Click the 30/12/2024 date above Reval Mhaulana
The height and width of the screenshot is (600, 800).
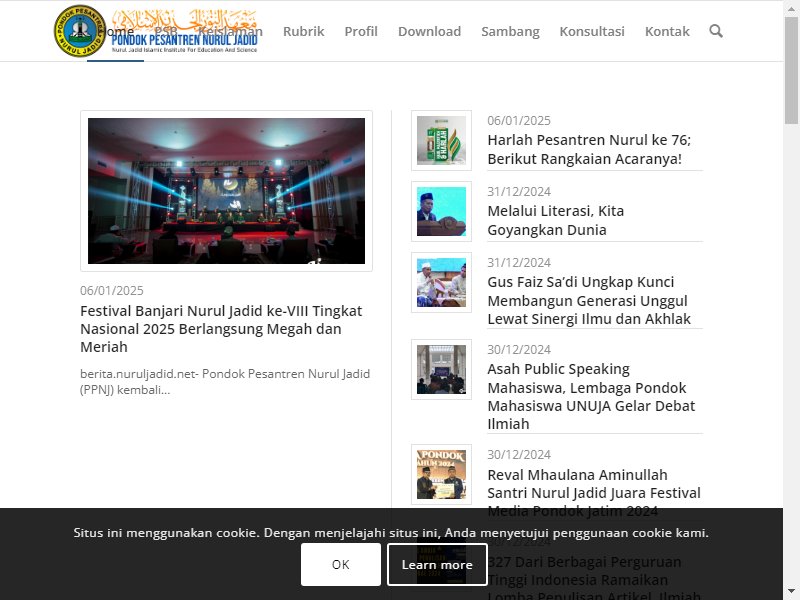519,455
